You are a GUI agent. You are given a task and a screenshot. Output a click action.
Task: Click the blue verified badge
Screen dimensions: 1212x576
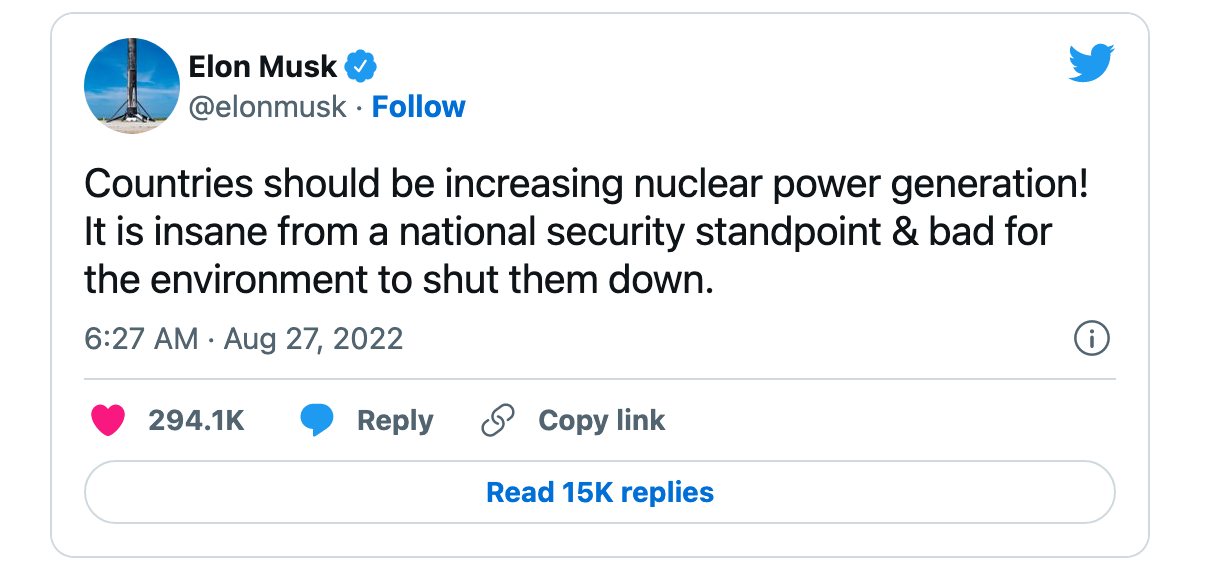(x=360, y=68)
